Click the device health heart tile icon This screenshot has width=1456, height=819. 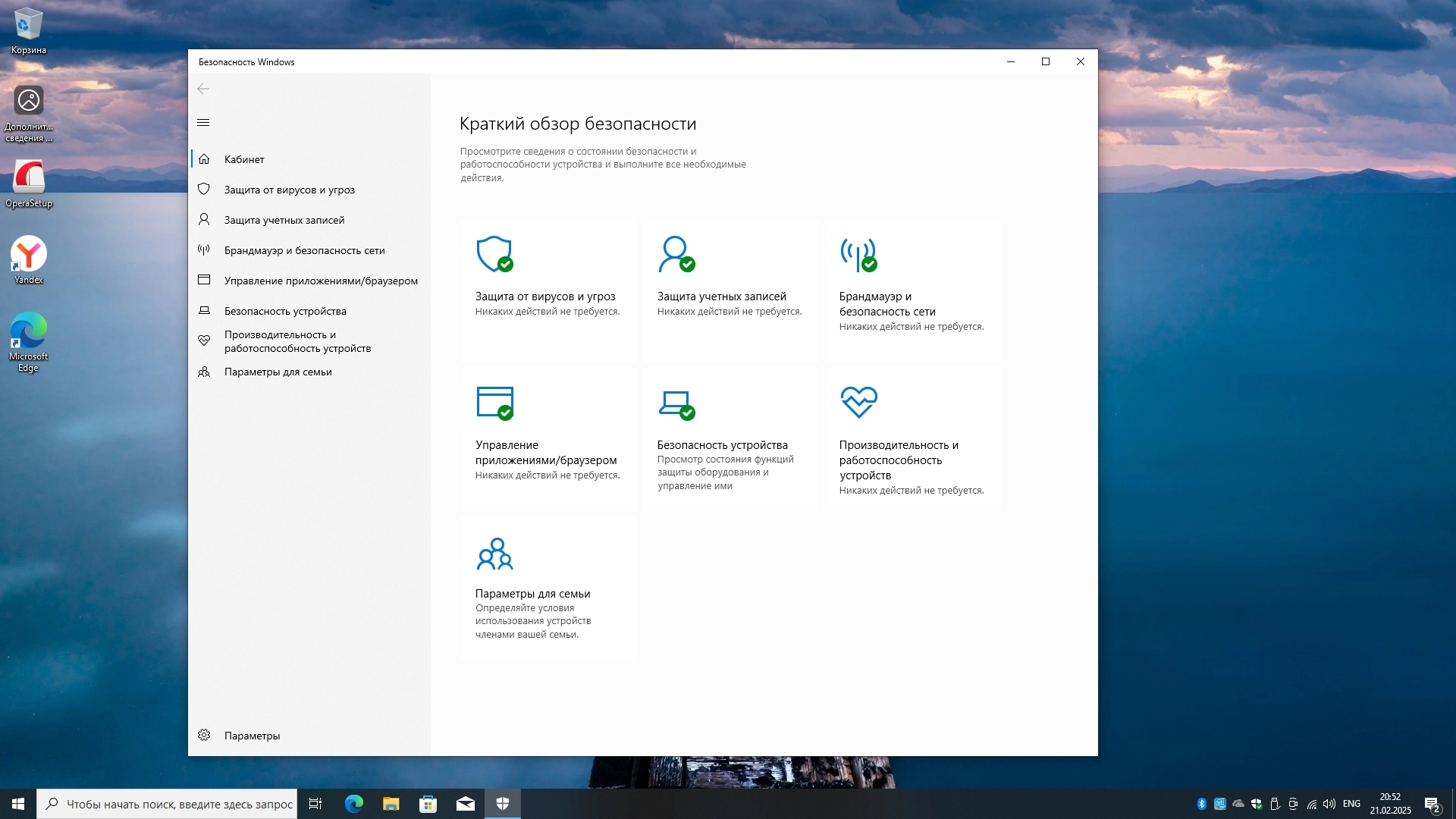858,402
